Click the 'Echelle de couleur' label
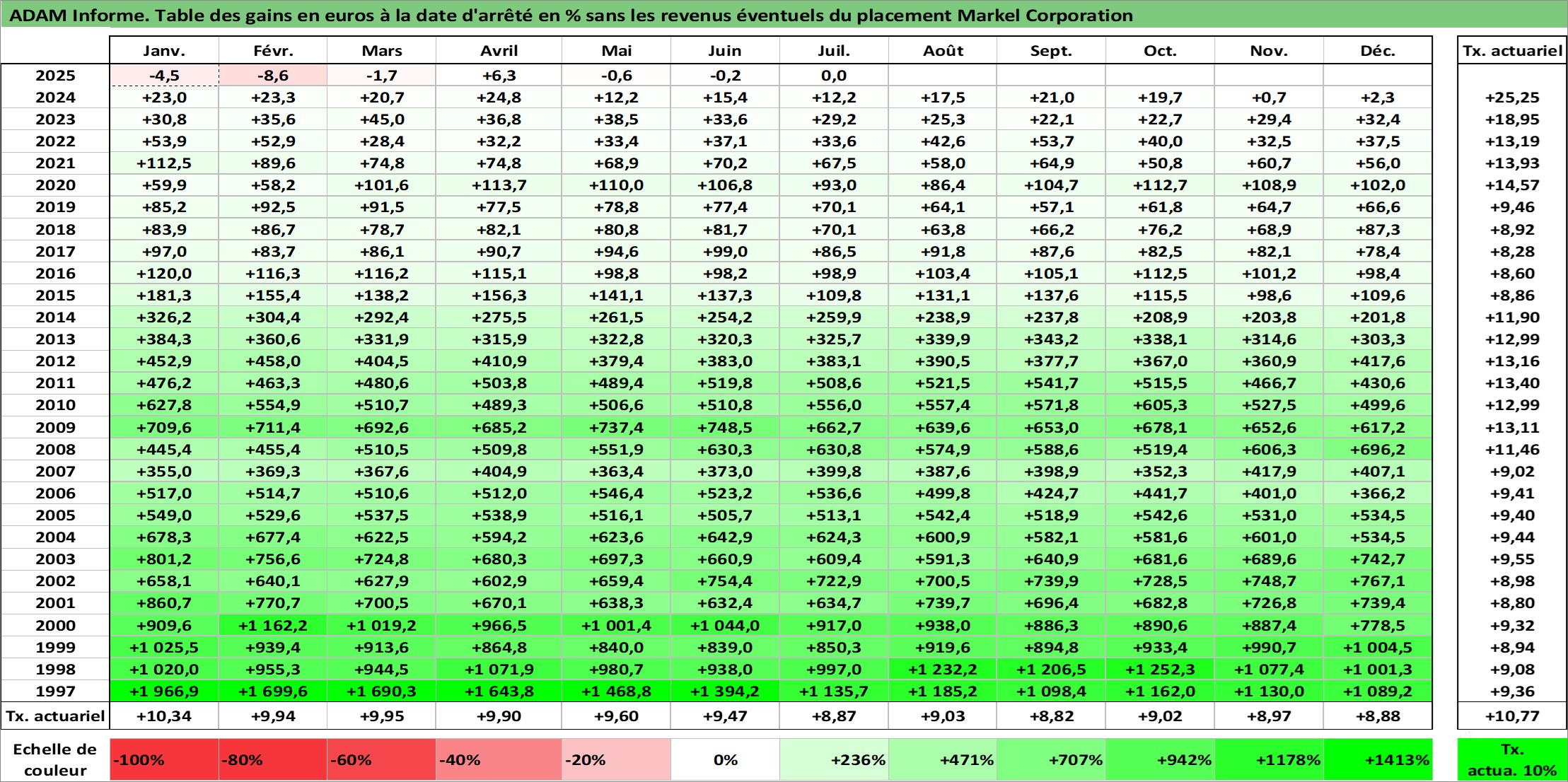This screenshot has height=782, width=1568. (x=55, y=760)
